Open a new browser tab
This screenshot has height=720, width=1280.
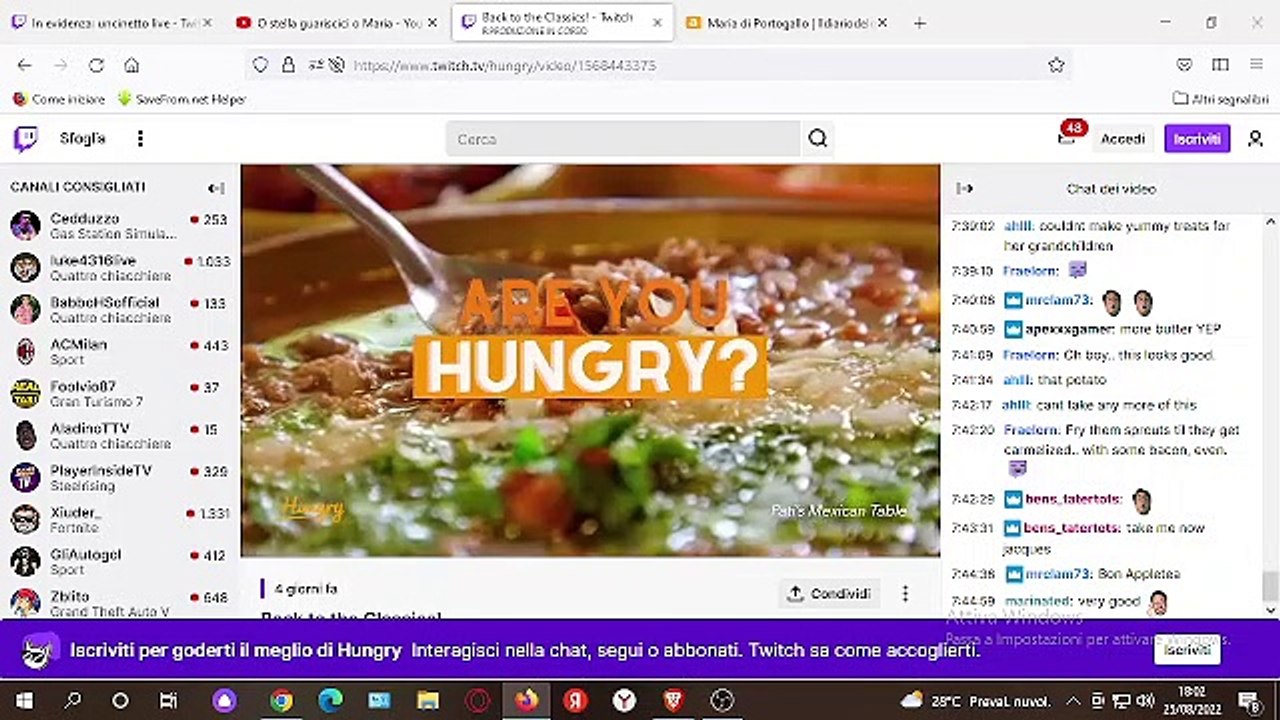[x=920, y=23]
